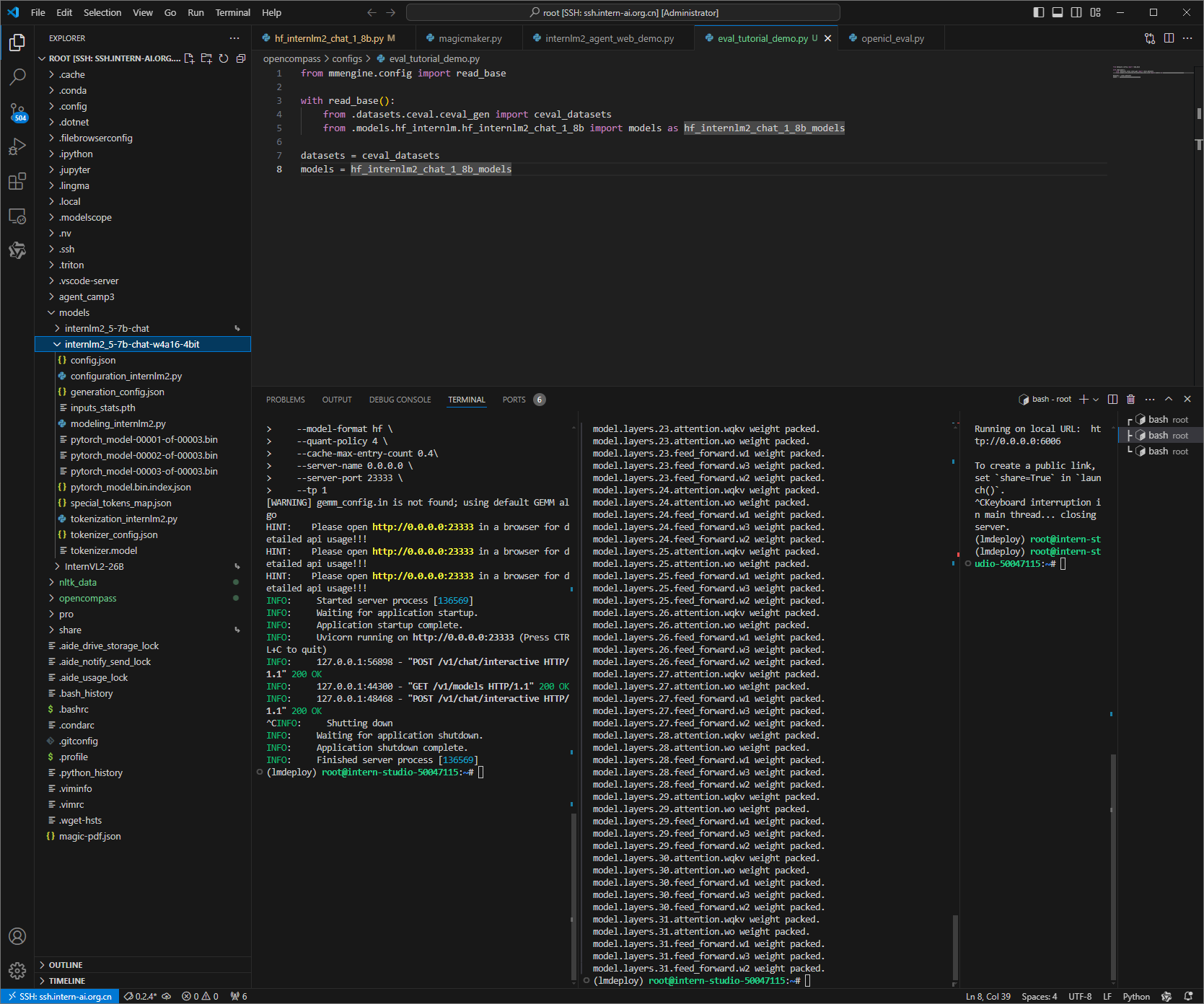Change indentation via Spaces: 4
The image size is (1204, 1004).
click(1039, 996)
